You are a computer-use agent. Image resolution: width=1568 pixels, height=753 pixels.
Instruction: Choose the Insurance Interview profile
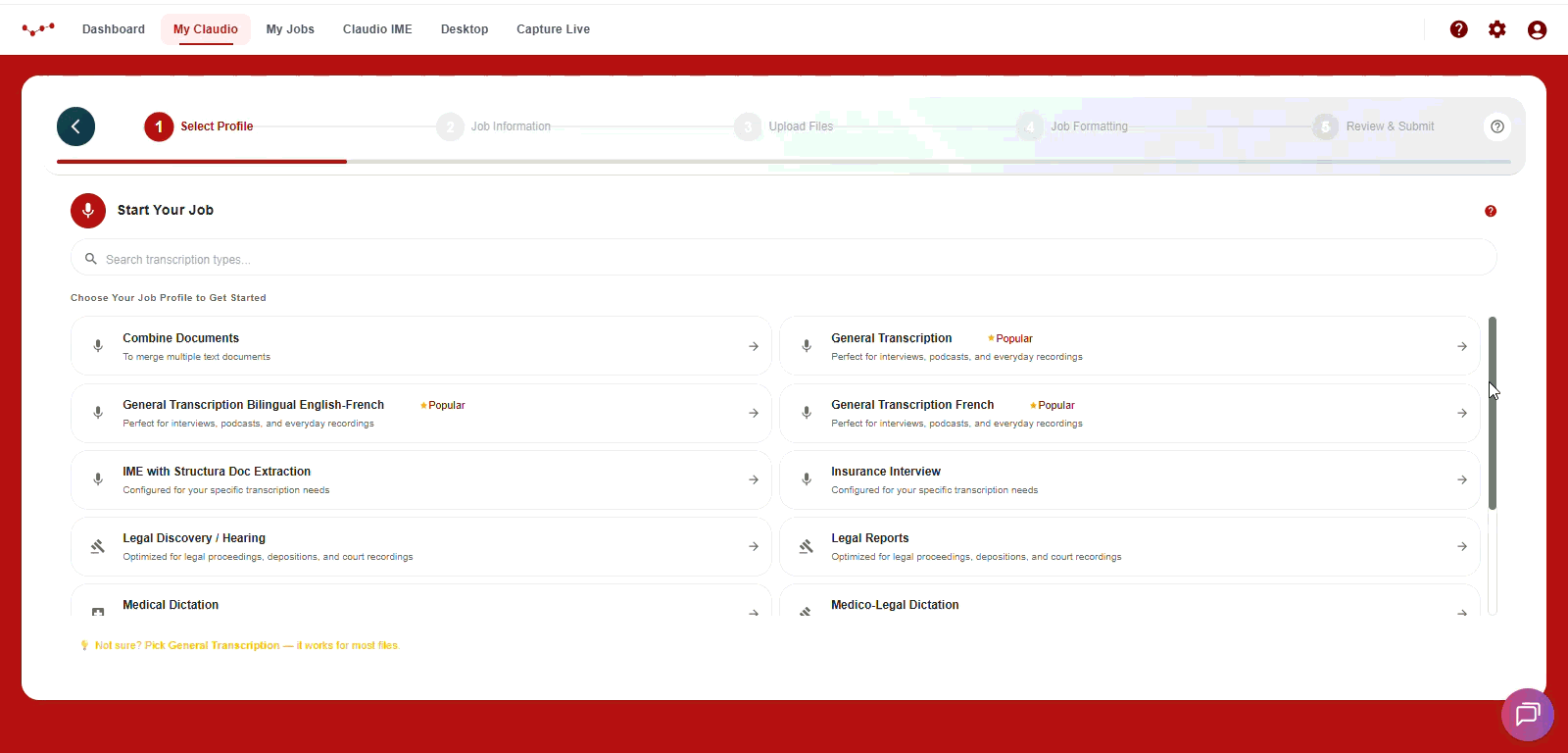coord(1130,479)
